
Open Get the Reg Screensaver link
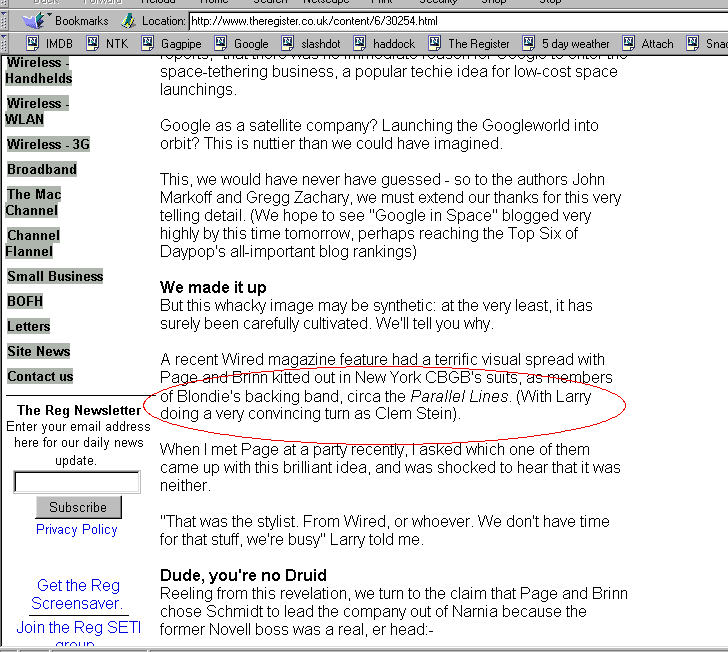(78, 594)
